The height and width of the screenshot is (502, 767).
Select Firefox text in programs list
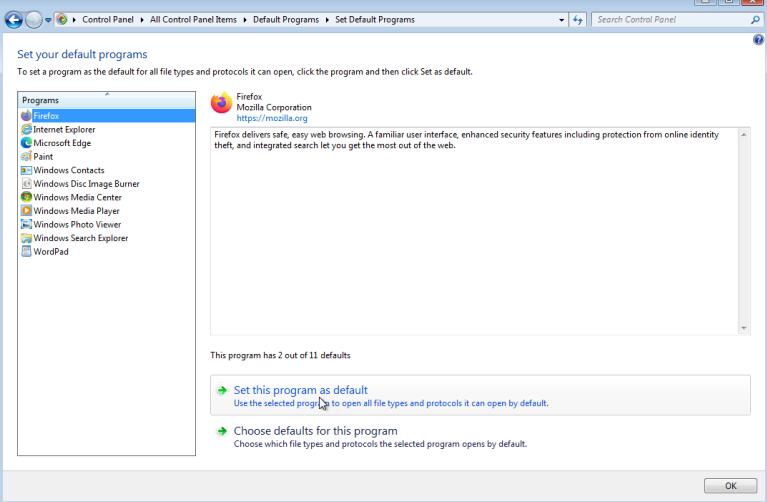46,116
